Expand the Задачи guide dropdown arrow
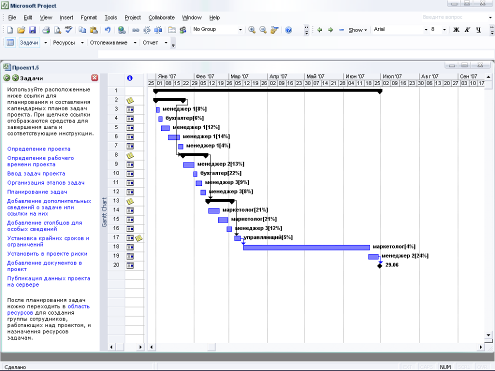495x371 pixels. pyautogui.click(x=46, y=43)
